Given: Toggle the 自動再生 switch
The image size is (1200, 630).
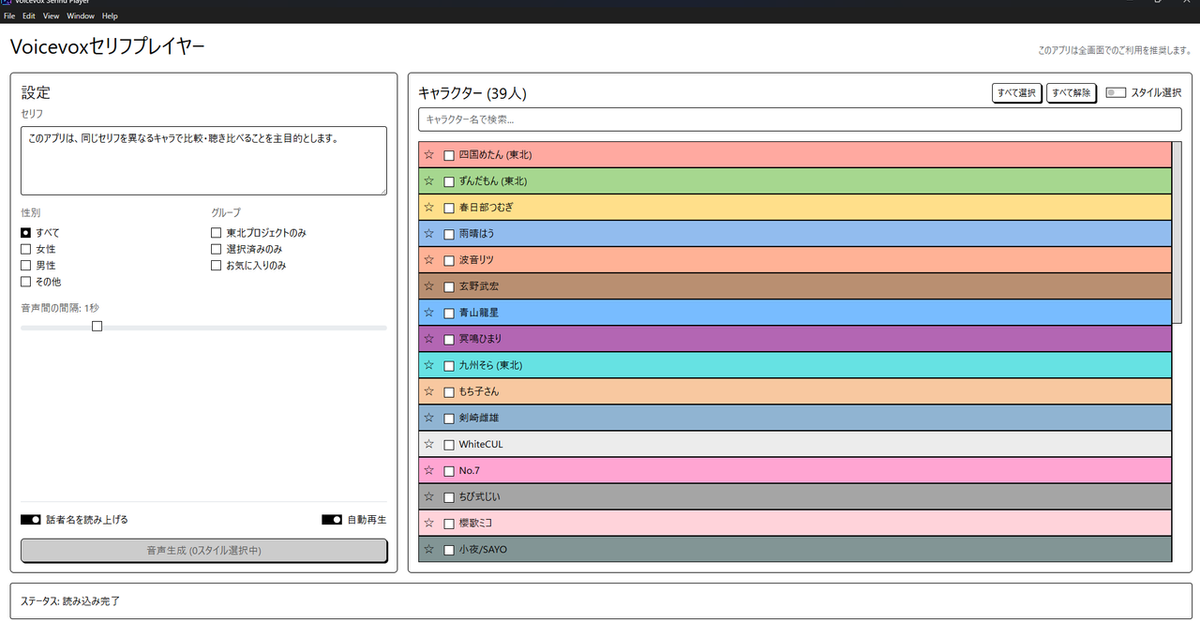Looking at the screenshot, I should (x=332, y=520).
